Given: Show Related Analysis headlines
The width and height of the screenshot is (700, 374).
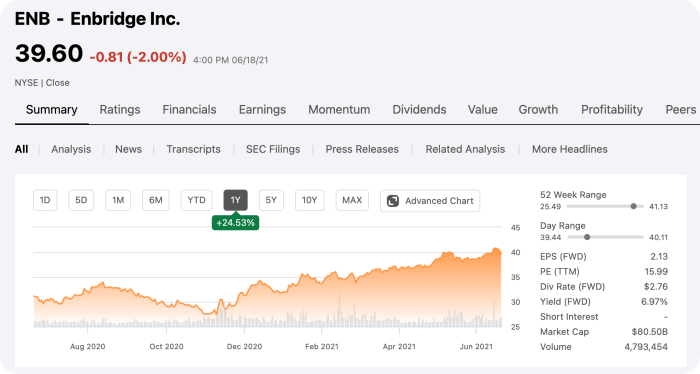Looking at the screenshot, I should 465,149.
